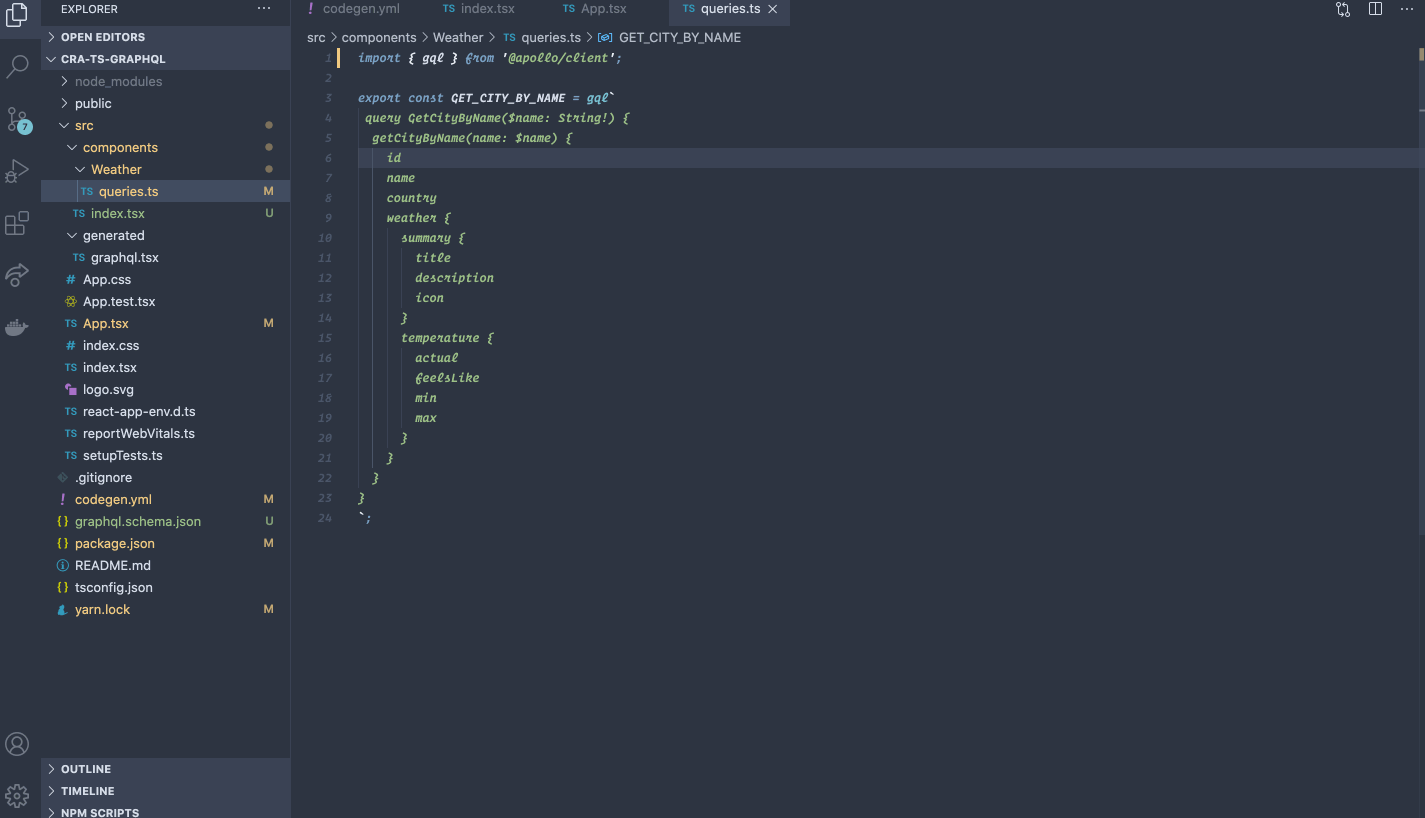The height and width of the screenshot is (818, 1425).
Task: Switch to the codegen.yml tab
Action: 353,9
